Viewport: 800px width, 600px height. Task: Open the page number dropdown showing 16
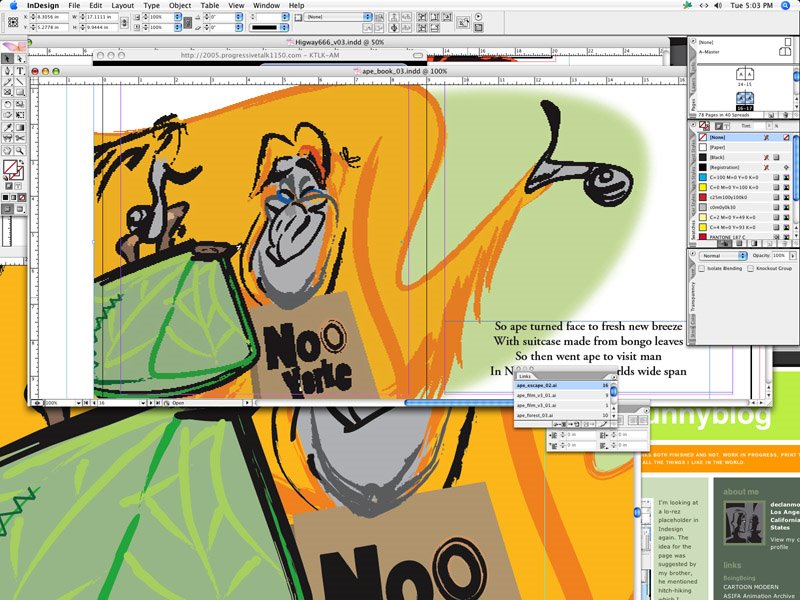(x=143, y=403)
